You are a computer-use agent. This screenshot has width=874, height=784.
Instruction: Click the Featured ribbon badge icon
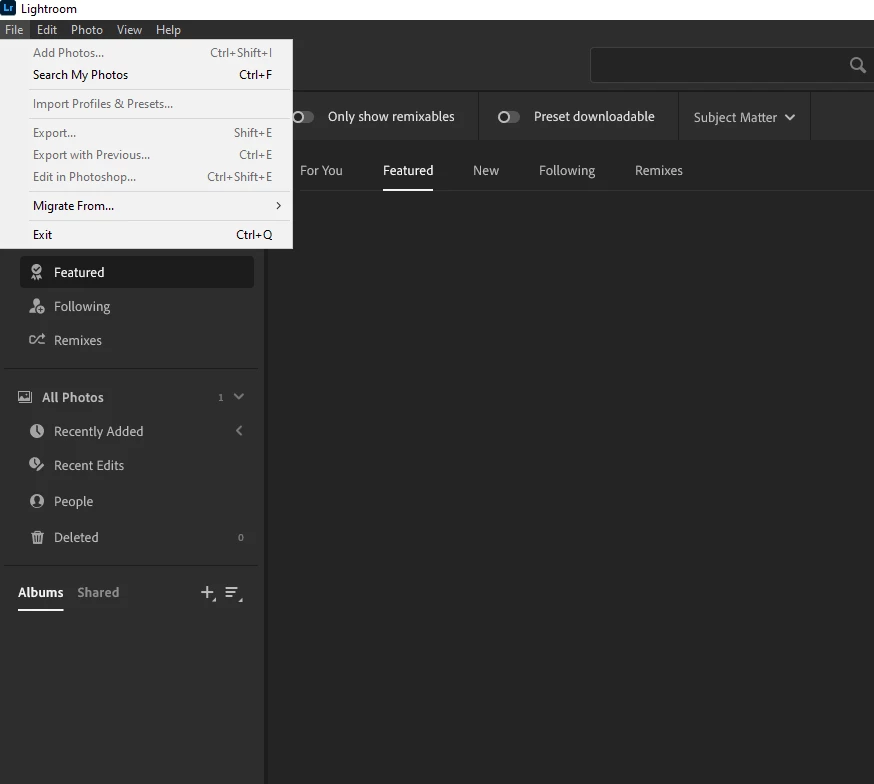coord(37,272)
